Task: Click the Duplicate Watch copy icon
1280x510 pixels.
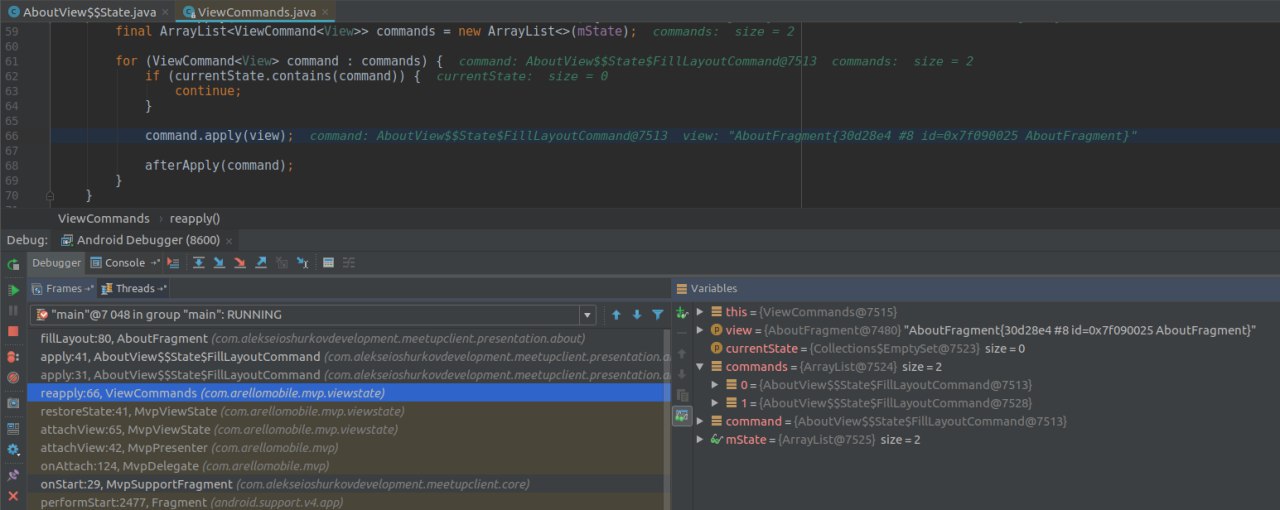Action: [x=682, y=395]
